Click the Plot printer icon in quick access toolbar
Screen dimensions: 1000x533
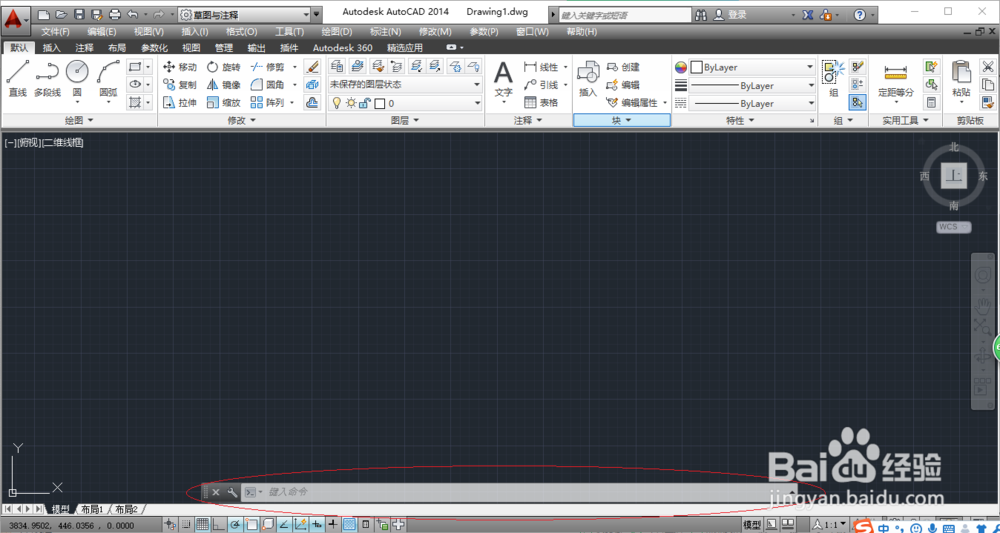115,14
